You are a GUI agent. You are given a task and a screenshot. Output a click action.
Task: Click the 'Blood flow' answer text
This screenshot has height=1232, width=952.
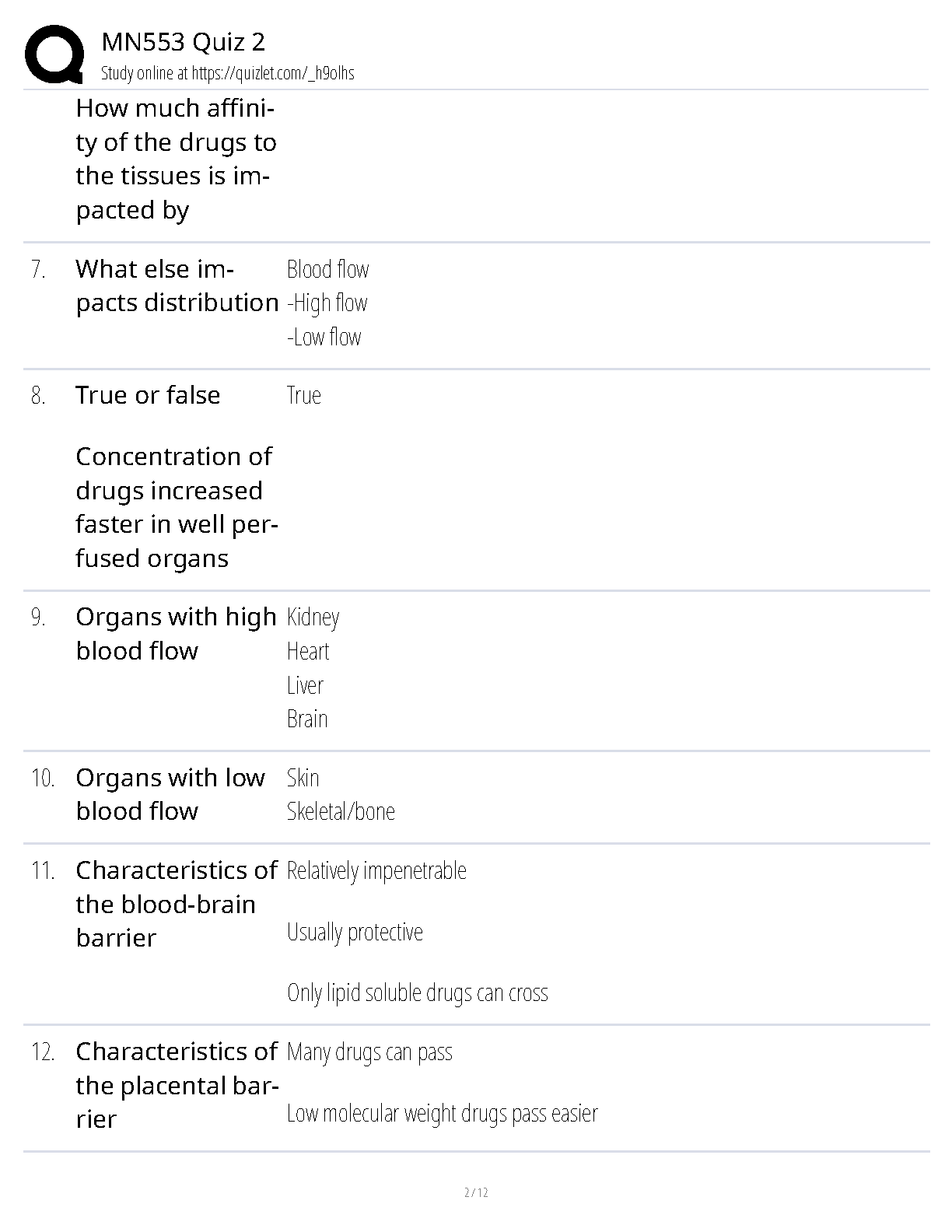coord(327,269)
